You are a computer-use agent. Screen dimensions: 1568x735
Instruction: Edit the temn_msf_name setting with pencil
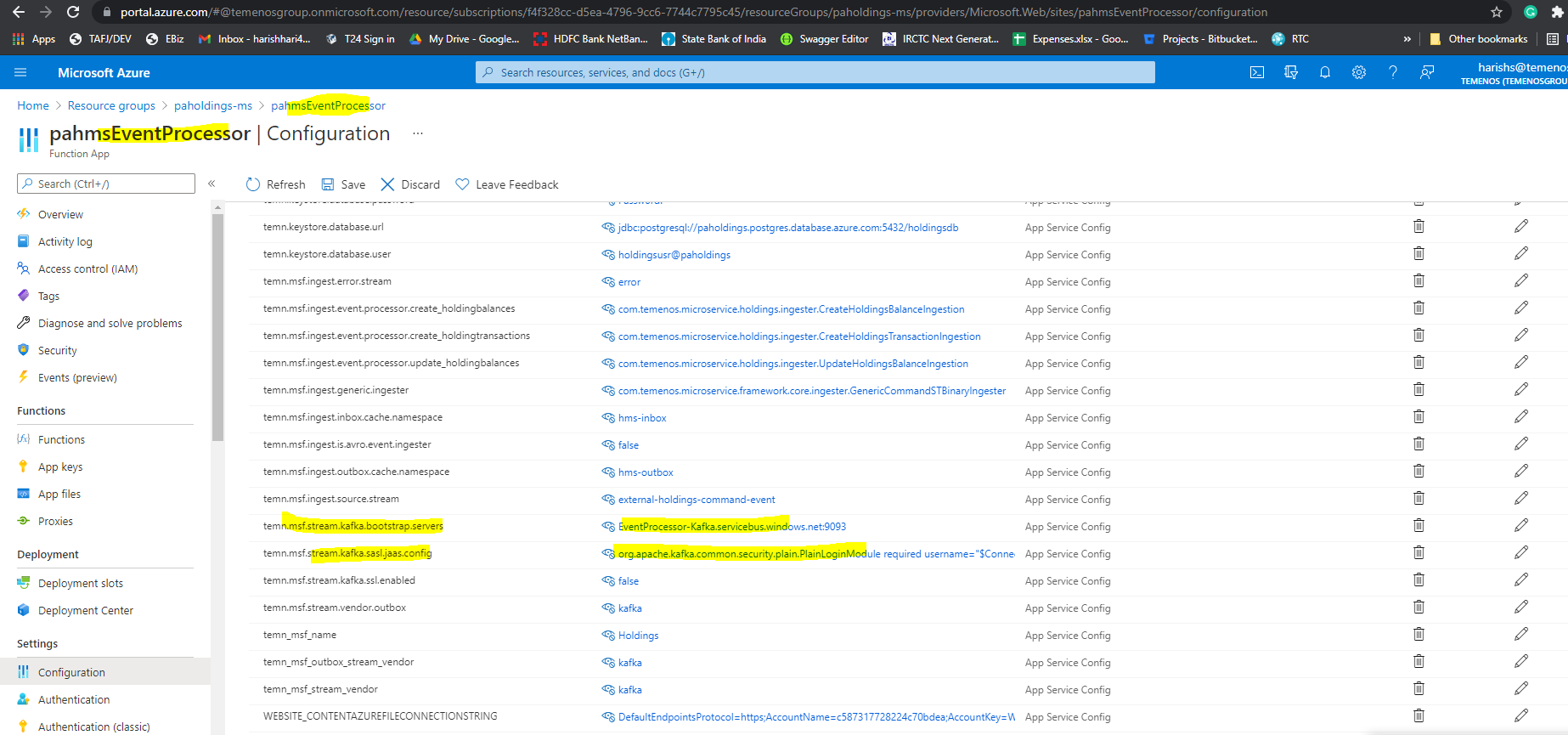(1520, 635)
